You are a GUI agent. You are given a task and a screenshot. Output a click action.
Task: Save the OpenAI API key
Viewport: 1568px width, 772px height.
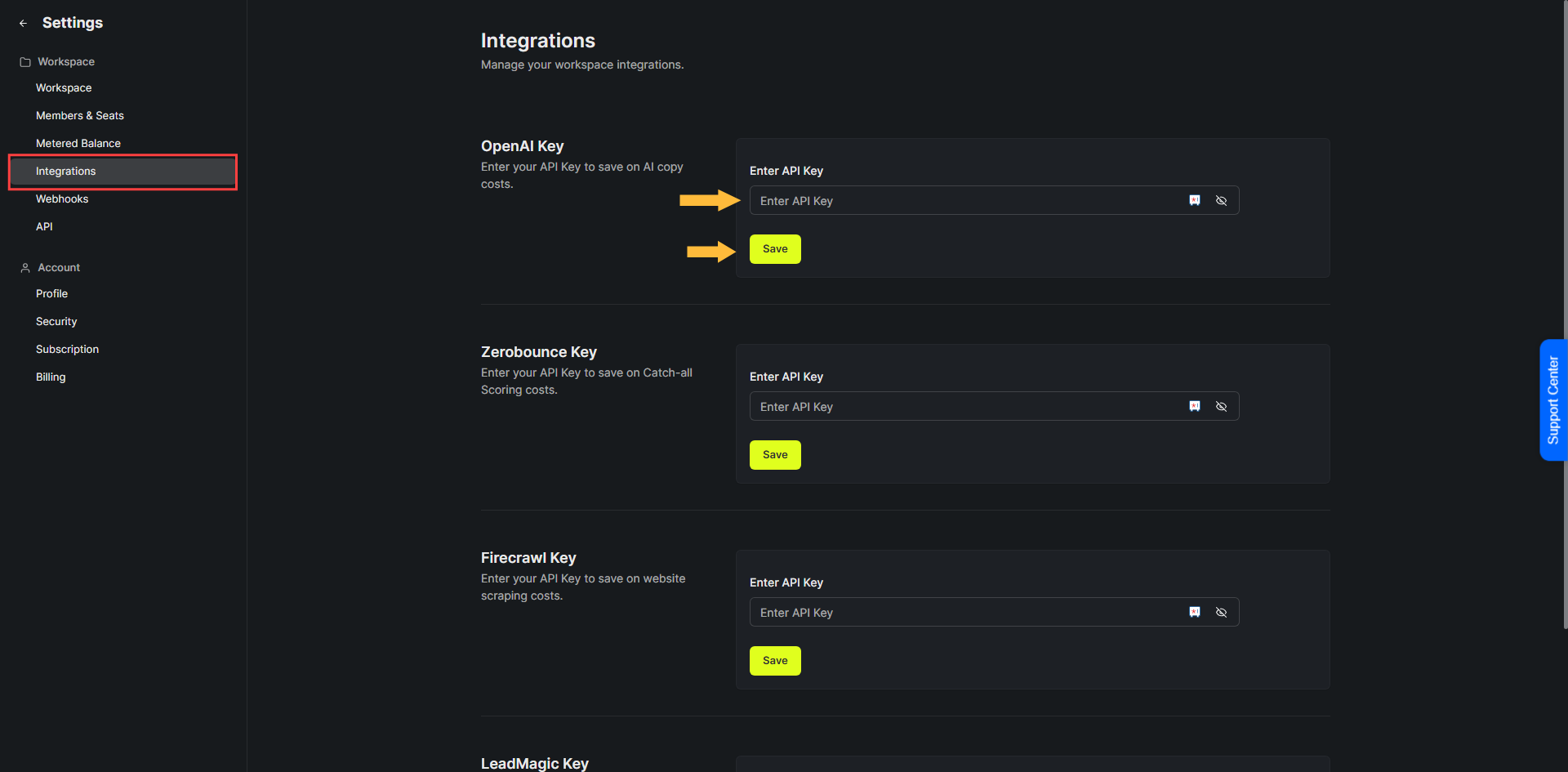point(775,249)
